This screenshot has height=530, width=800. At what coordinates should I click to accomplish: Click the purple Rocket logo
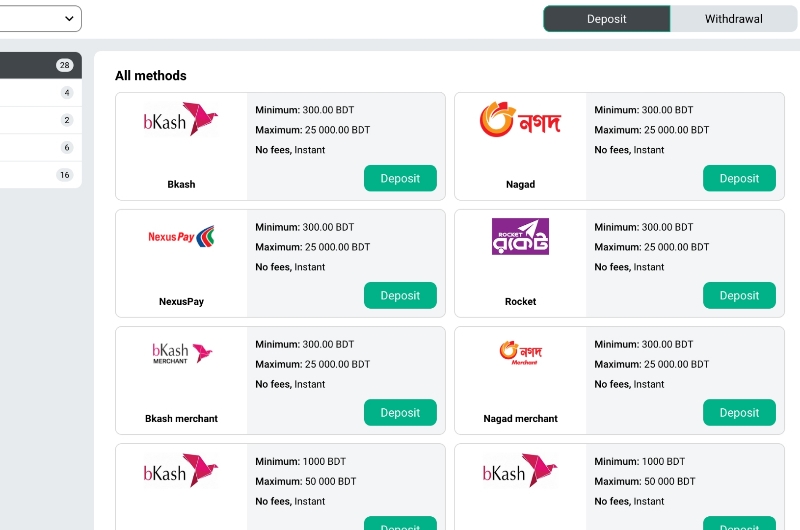(x=520, y=236)
